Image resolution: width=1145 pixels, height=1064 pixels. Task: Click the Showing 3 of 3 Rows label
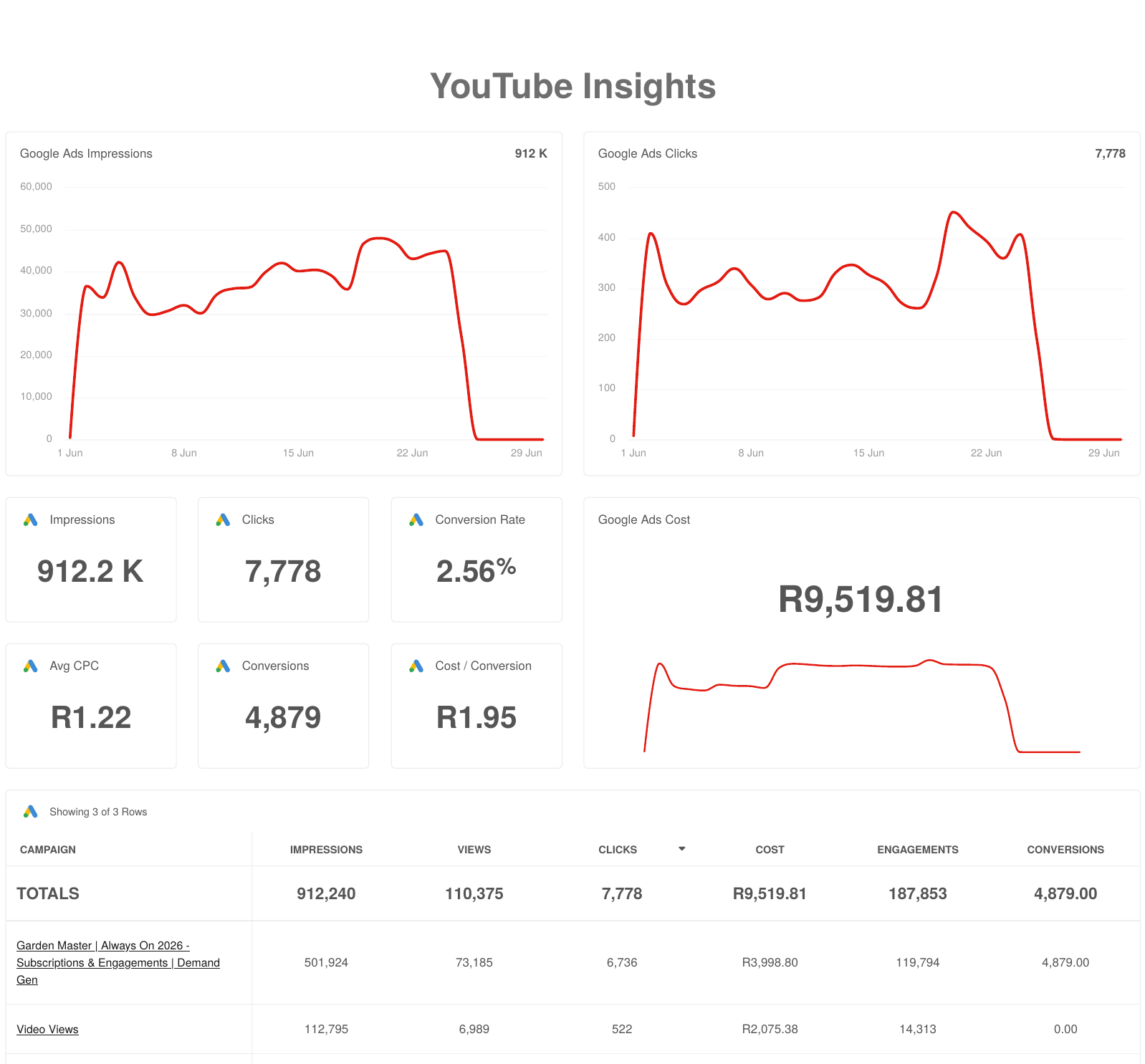click(98, 812)
